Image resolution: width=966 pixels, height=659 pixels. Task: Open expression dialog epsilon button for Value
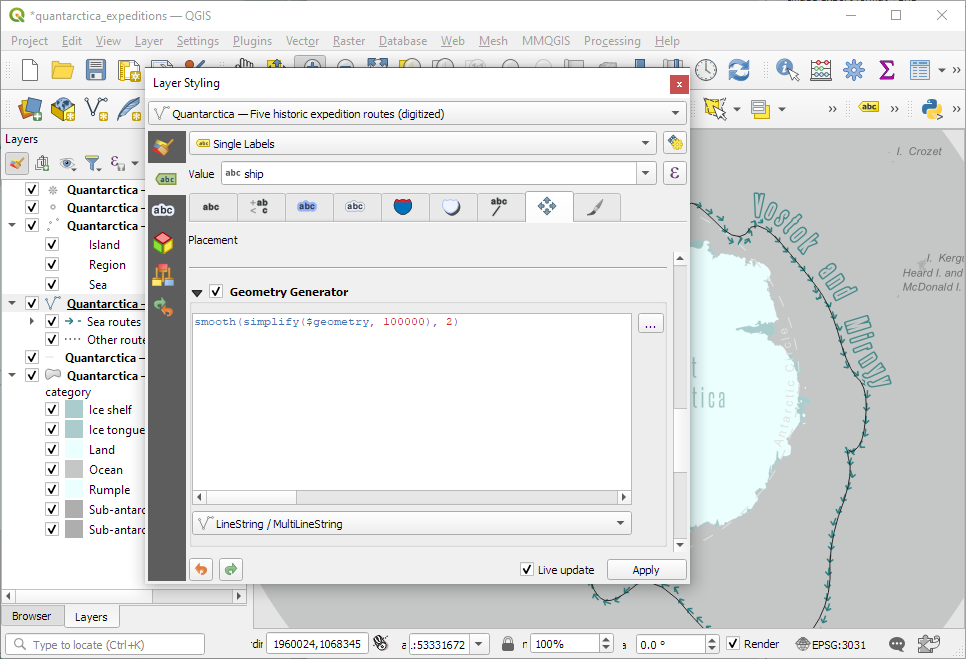(675, 174)
